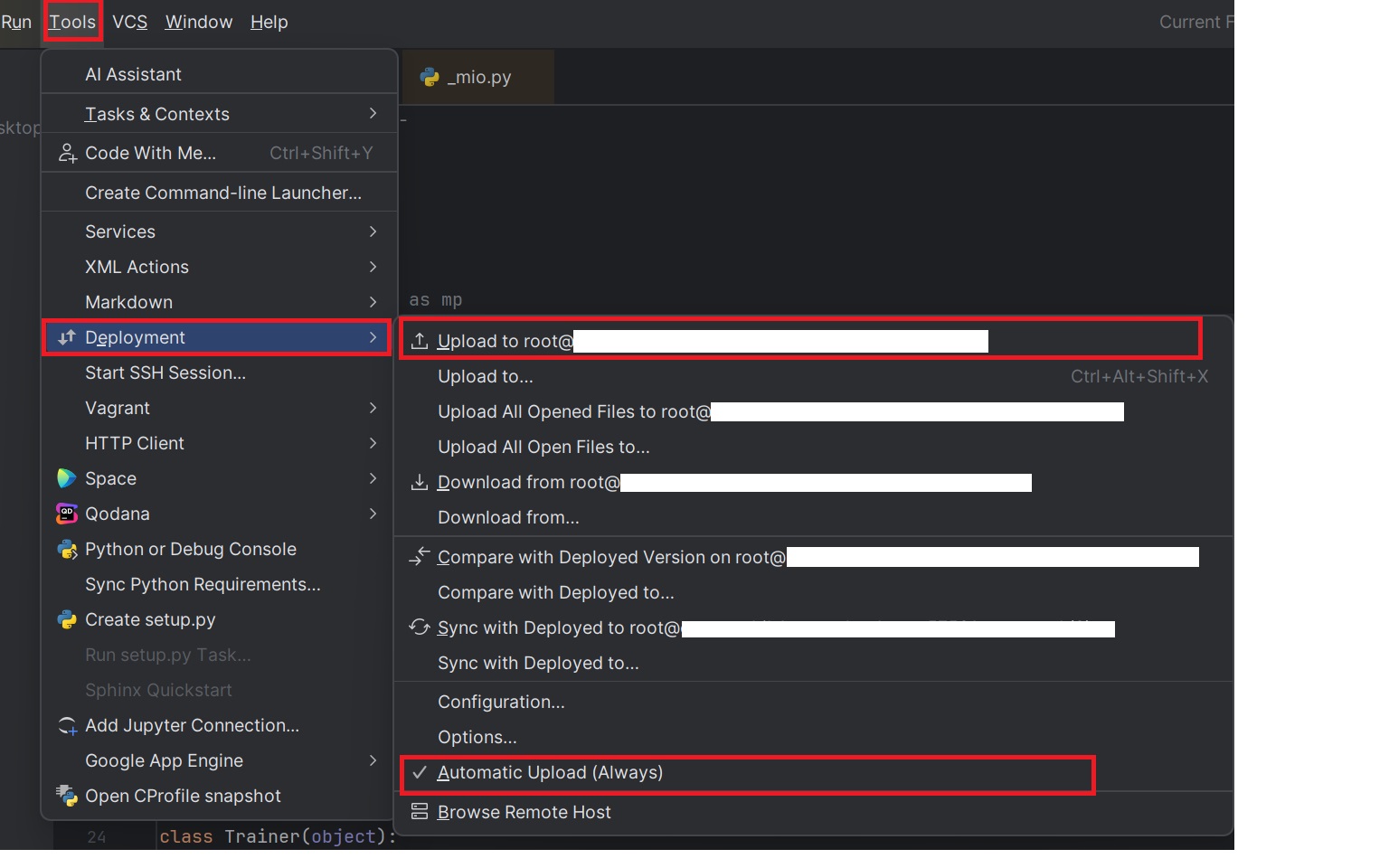This screenshot has height=868, width=1389.
Task: Click the Deployment arrows icon
Action: [67, 338]
